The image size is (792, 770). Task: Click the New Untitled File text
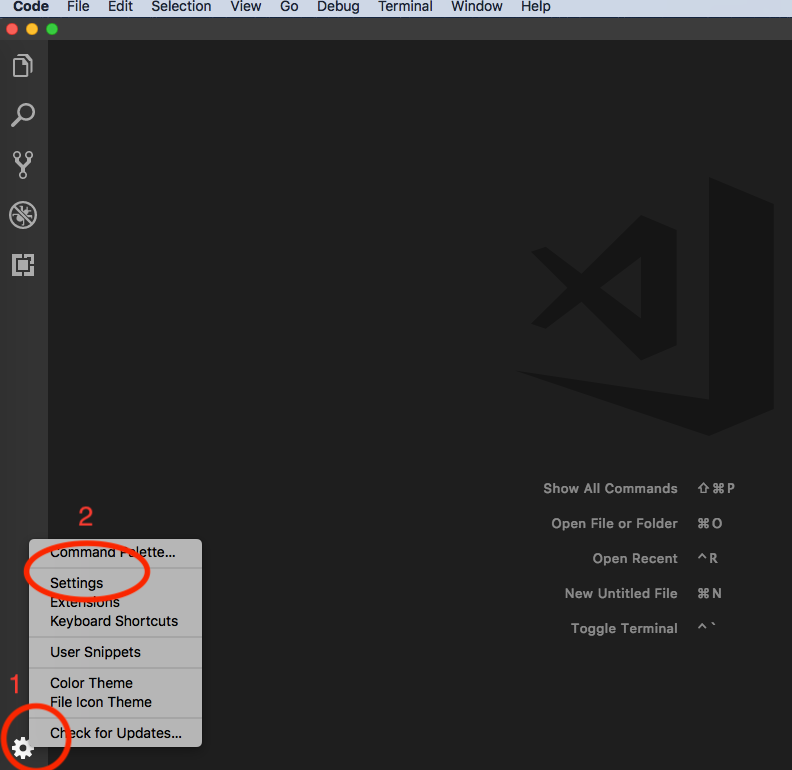click(621, 593)
